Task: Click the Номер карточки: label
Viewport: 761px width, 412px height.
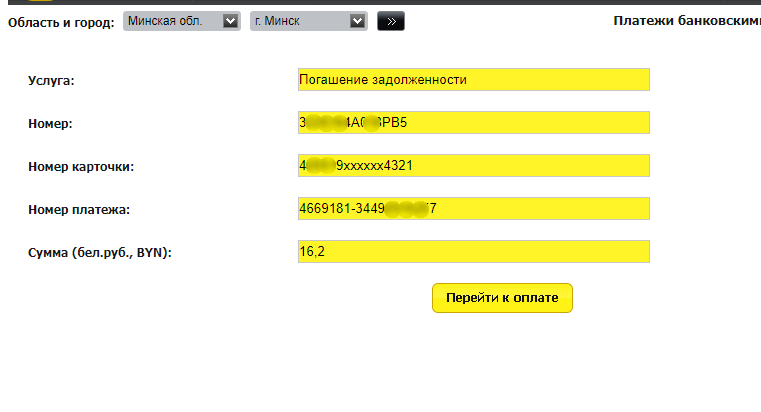Action: 81,167
